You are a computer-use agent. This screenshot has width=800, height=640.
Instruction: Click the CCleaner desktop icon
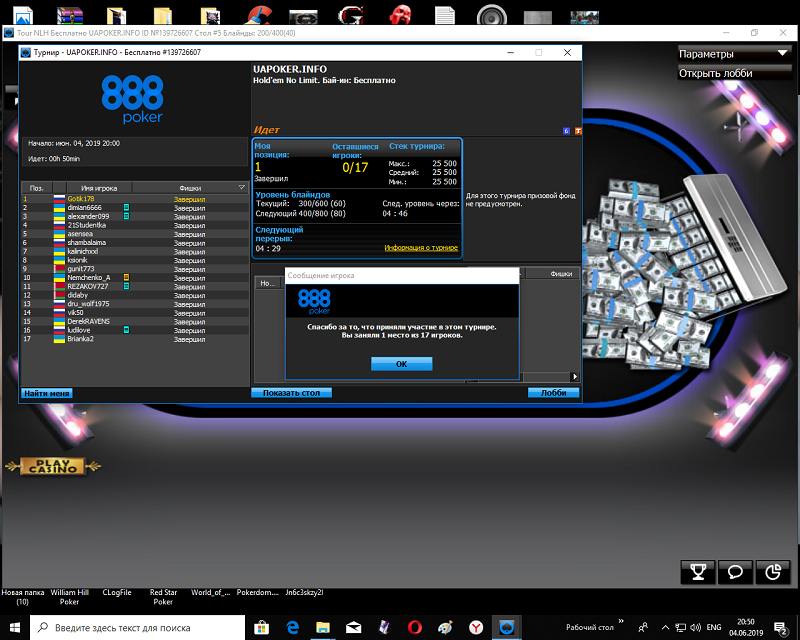coord(259,14)
